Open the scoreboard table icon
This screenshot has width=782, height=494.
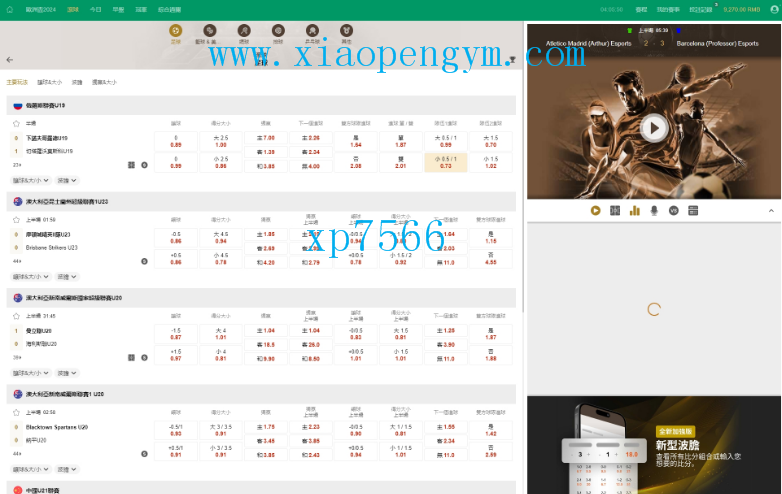693,211
